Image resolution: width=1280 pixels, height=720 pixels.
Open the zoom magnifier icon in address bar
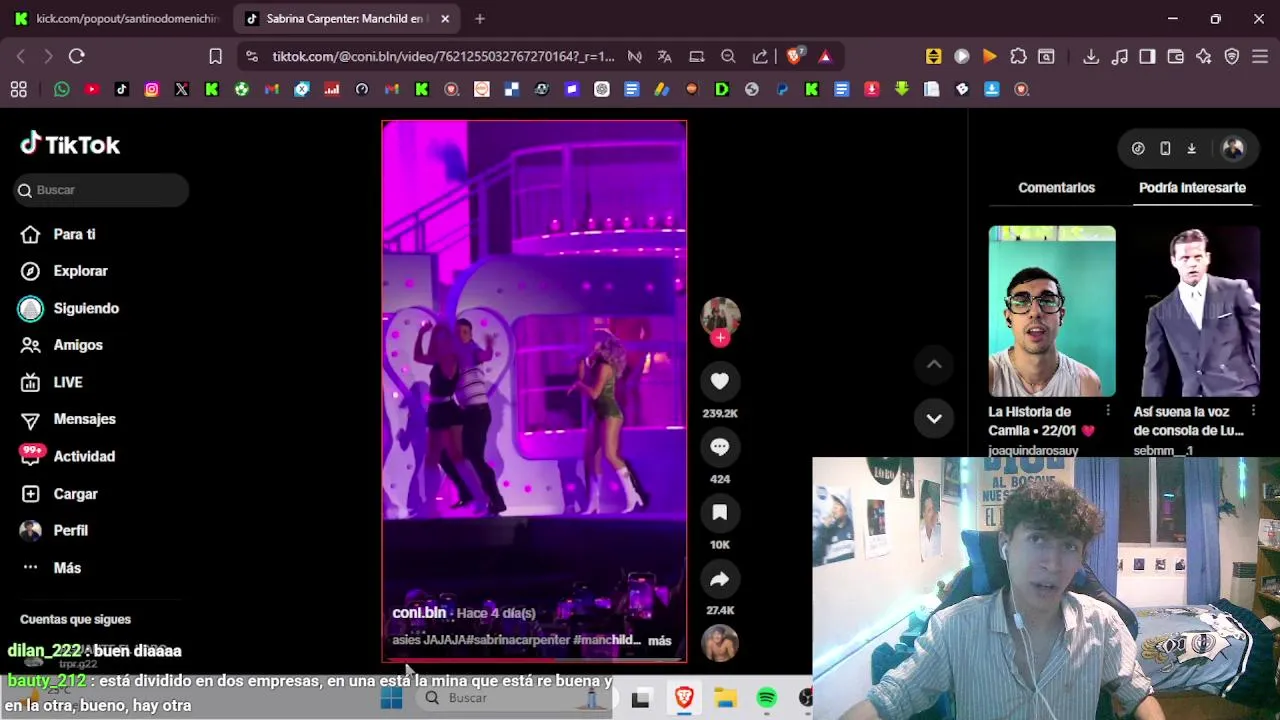728,56
